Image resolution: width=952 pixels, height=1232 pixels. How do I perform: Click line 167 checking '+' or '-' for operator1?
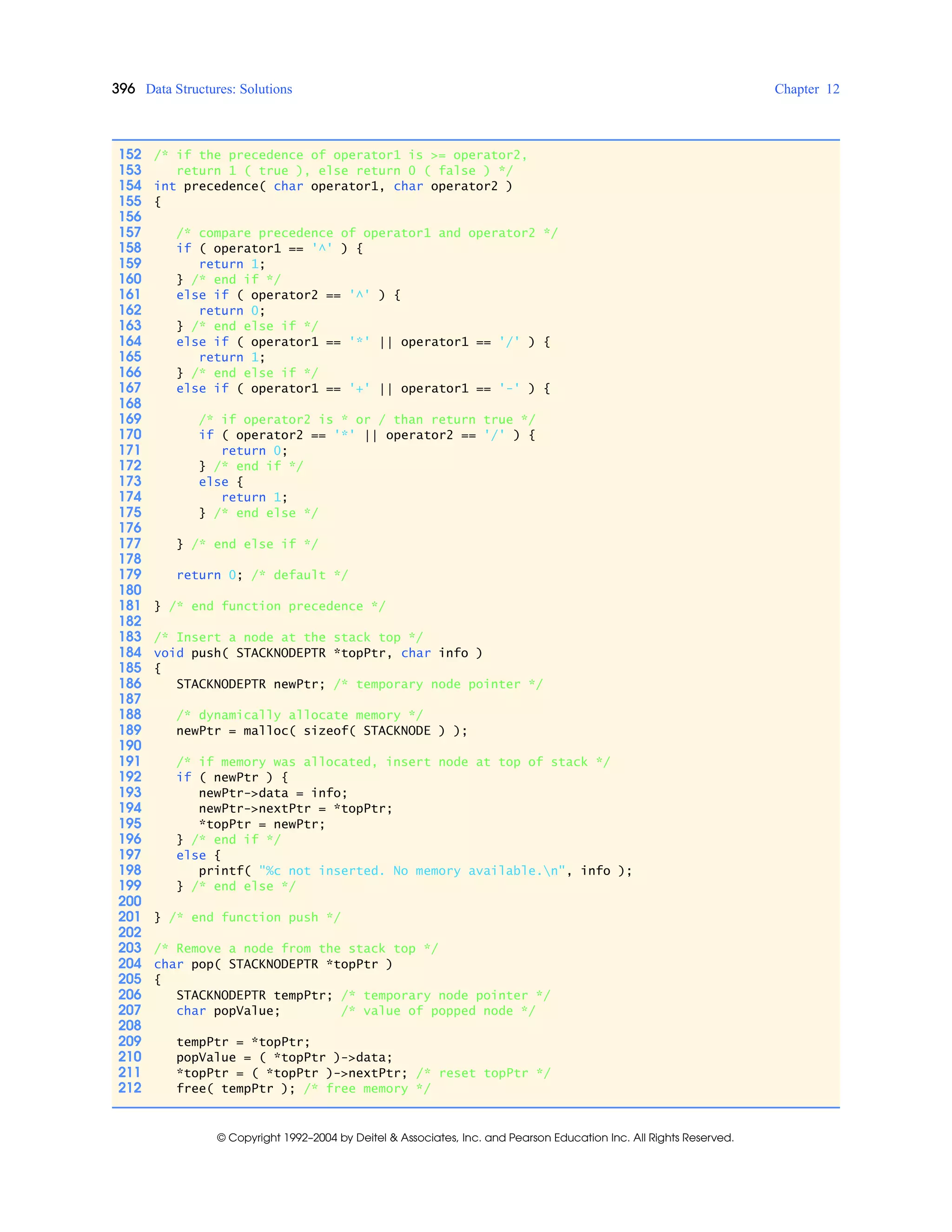363,389
